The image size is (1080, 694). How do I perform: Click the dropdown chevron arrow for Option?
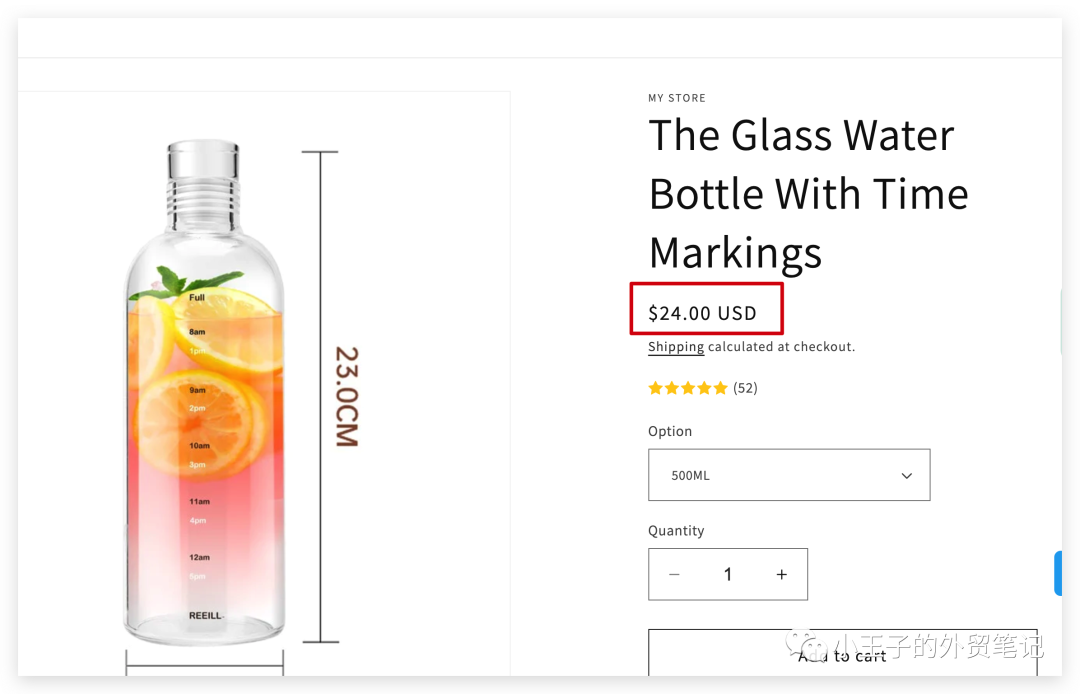click(x=907, y=476)
